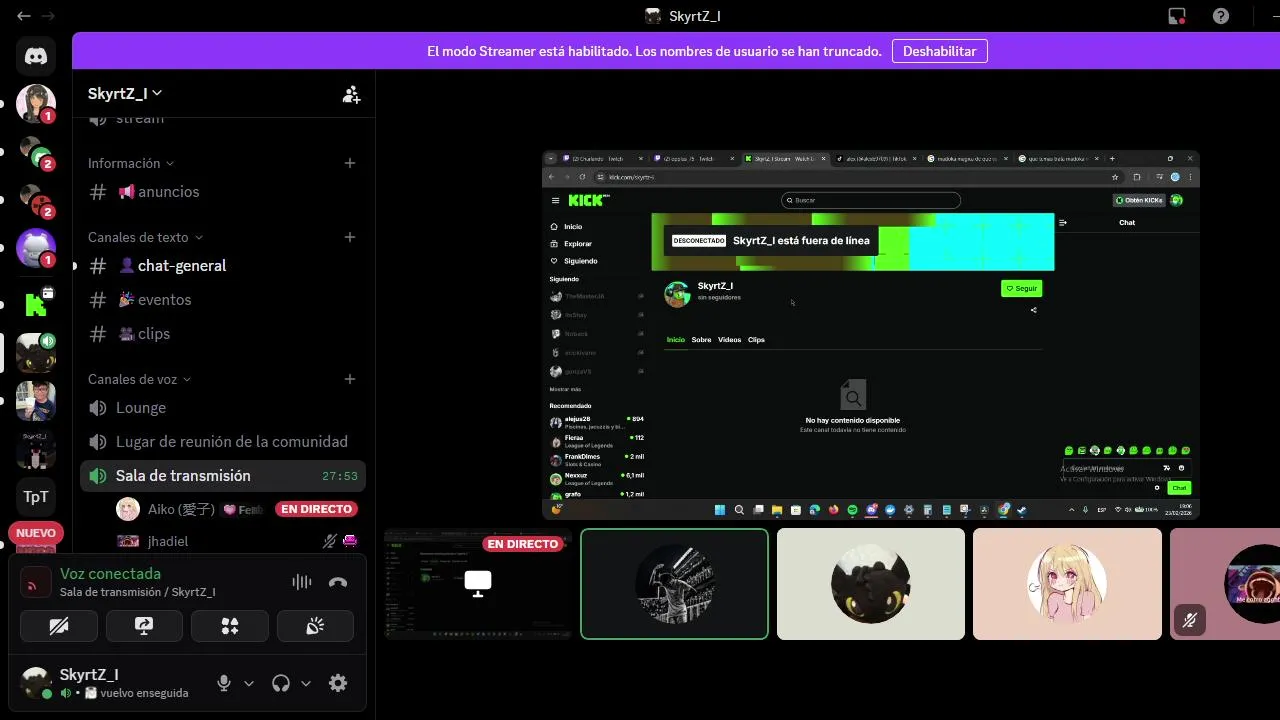This screenshot has height=720, width=1280.
Task: Click Obtén KICKs button in the stream
Action: 1140,200
